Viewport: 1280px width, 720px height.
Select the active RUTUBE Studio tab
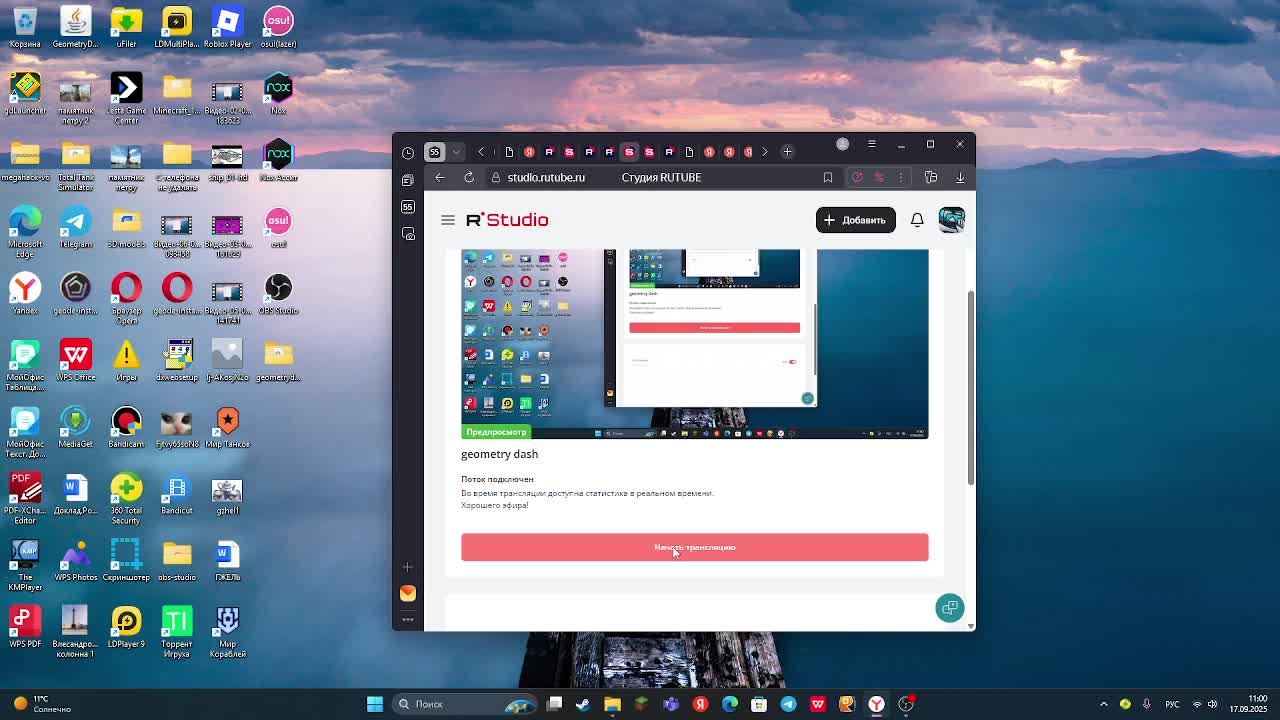[629, 152]
